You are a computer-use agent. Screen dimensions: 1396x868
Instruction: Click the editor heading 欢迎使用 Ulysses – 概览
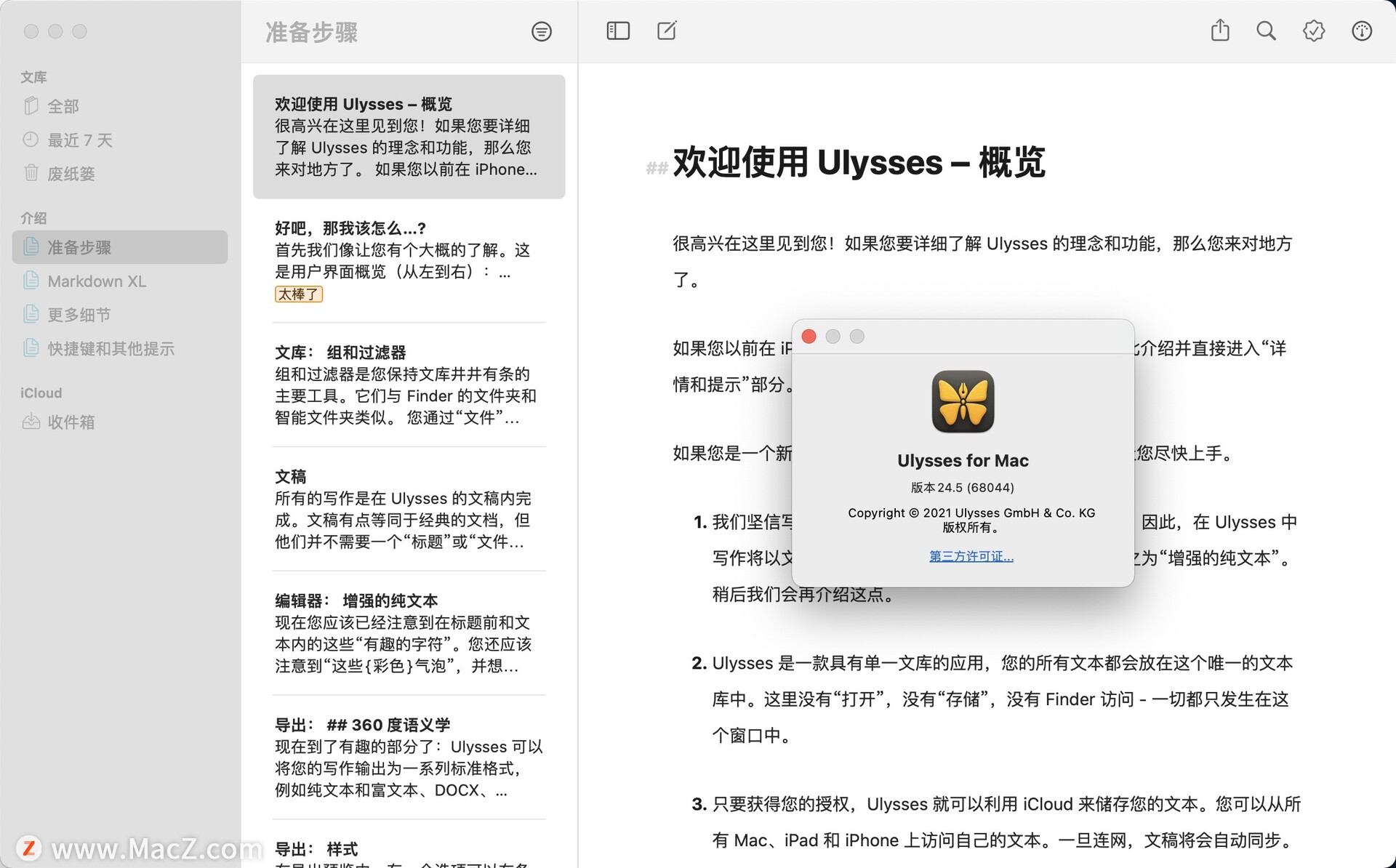[859, 162]
